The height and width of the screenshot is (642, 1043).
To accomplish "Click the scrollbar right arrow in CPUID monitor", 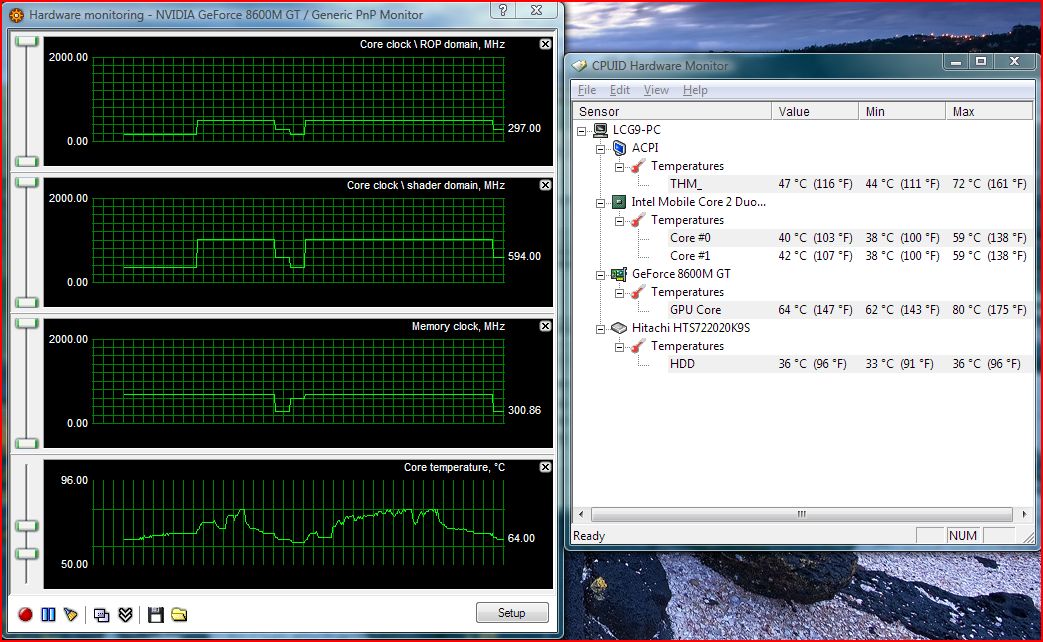I will tap(1024, 514).
